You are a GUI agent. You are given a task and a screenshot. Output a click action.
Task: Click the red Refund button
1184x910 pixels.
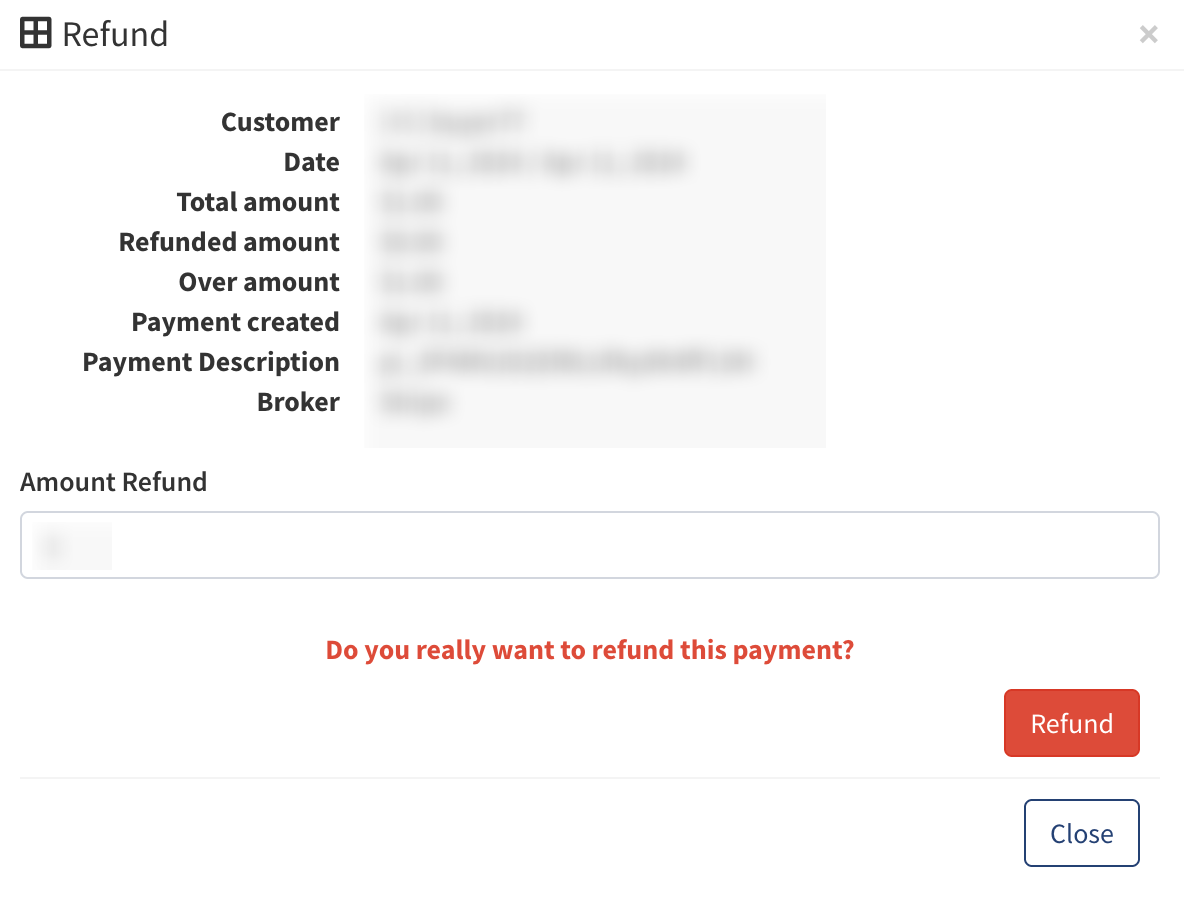(1071, 723)
